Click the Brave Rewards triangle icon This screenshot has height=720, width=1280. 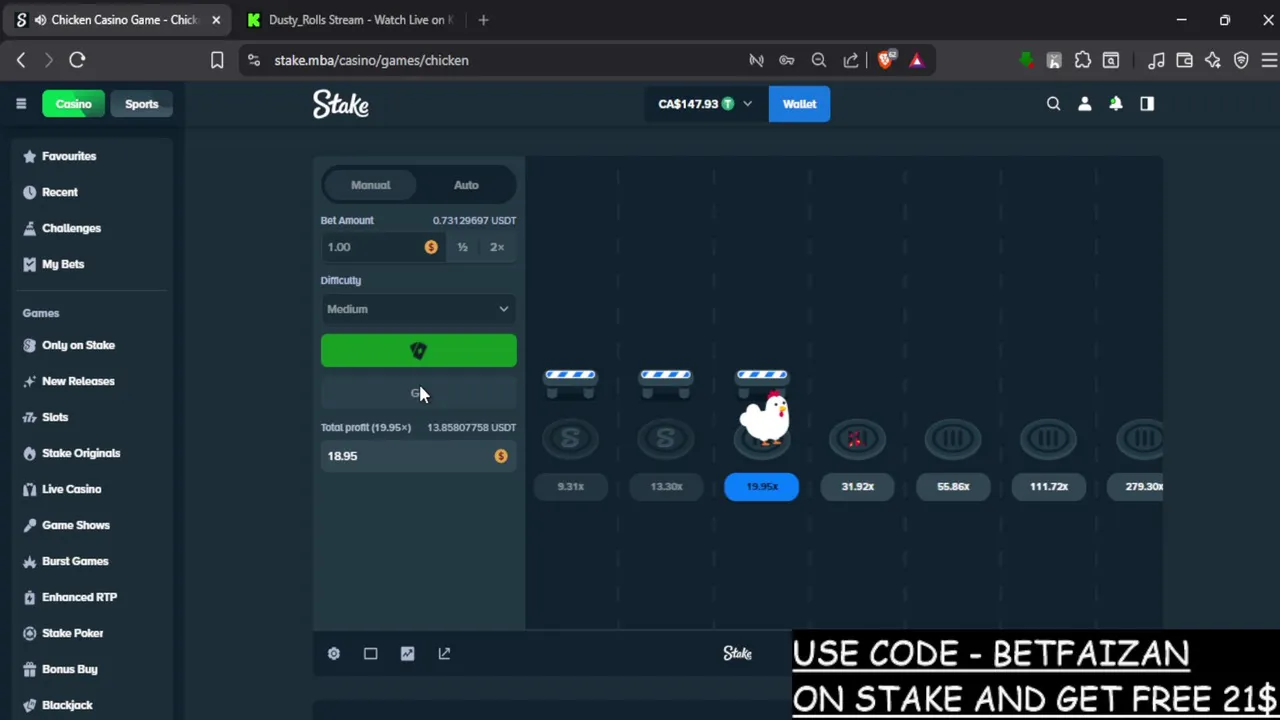tap(916, 60)
